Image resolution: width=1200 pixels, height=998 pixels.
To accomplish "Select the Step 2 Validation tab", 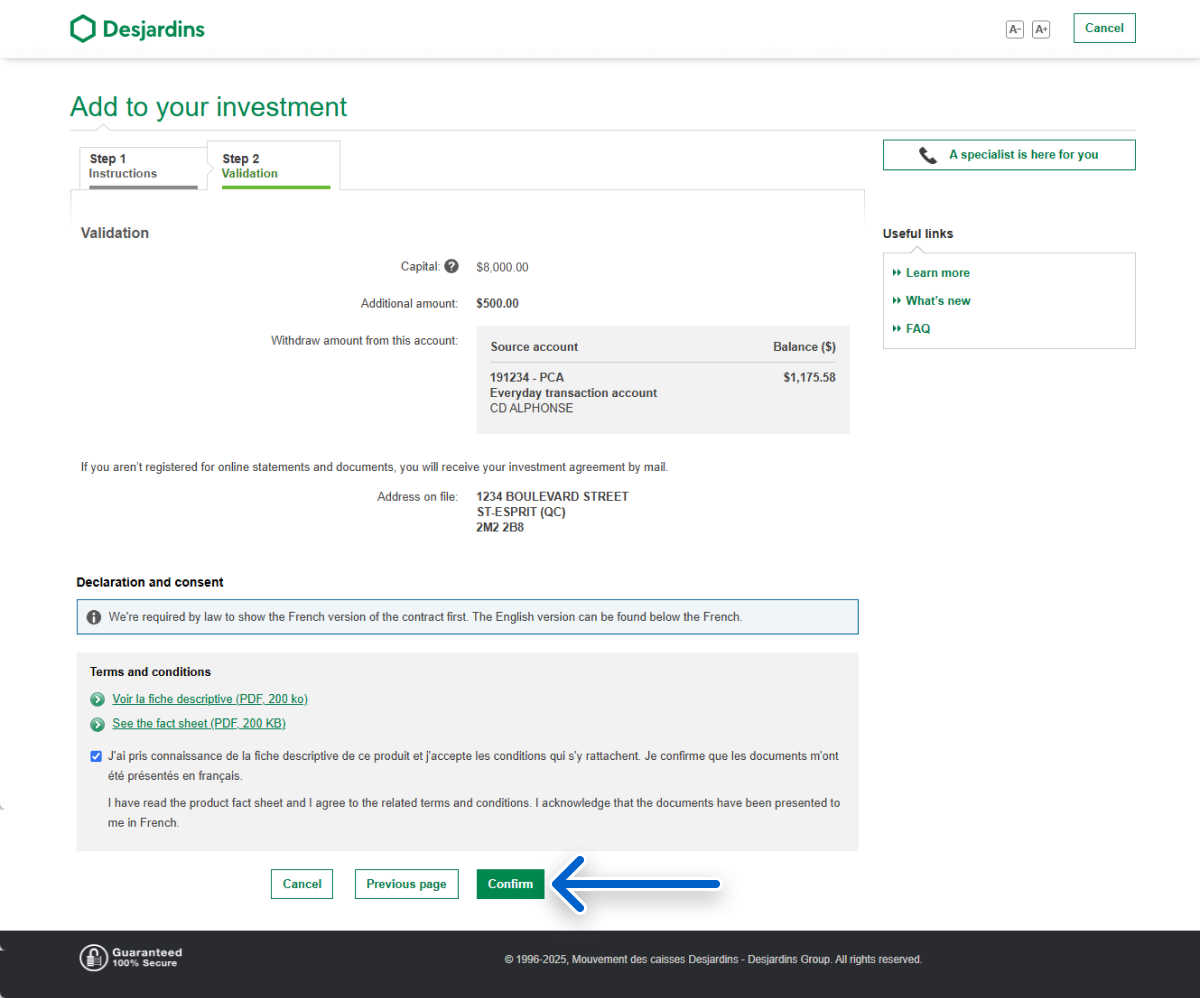I will (x=273, y=166).
